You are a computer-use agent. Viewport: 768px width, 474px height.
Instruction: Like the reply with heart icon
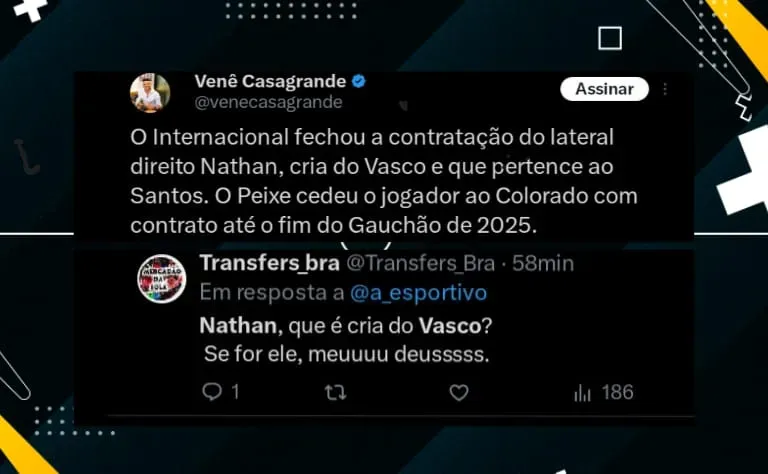(459, 392)
